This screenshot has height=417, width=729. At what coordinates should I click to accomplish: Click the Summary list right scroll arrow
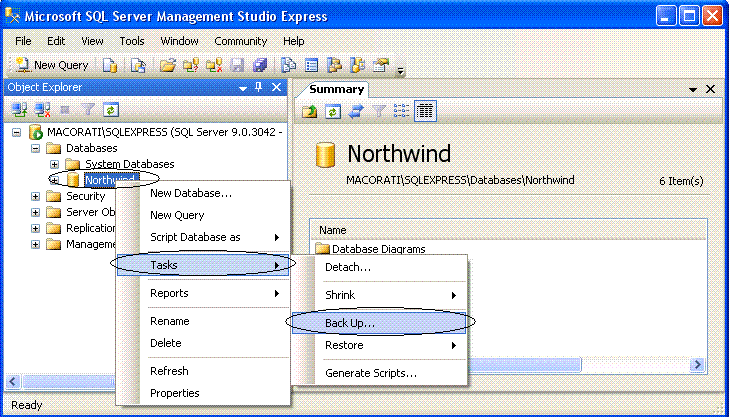(697, 365)
